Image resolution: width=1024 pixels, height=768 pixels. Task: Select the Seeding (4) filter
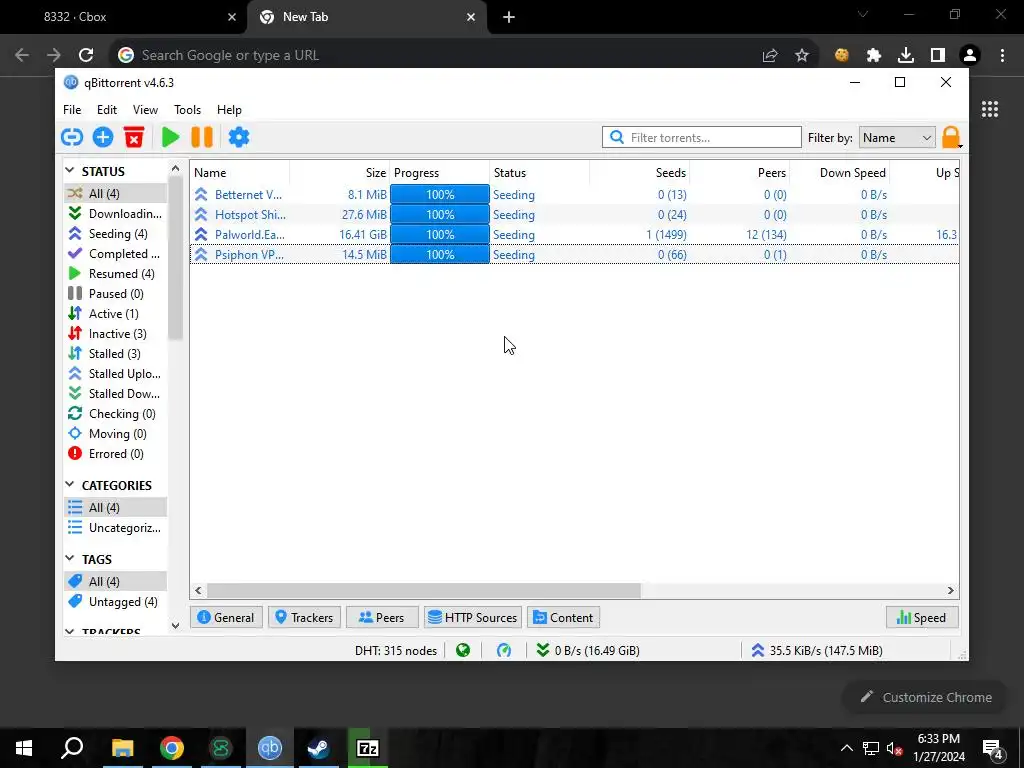point(116,234)
